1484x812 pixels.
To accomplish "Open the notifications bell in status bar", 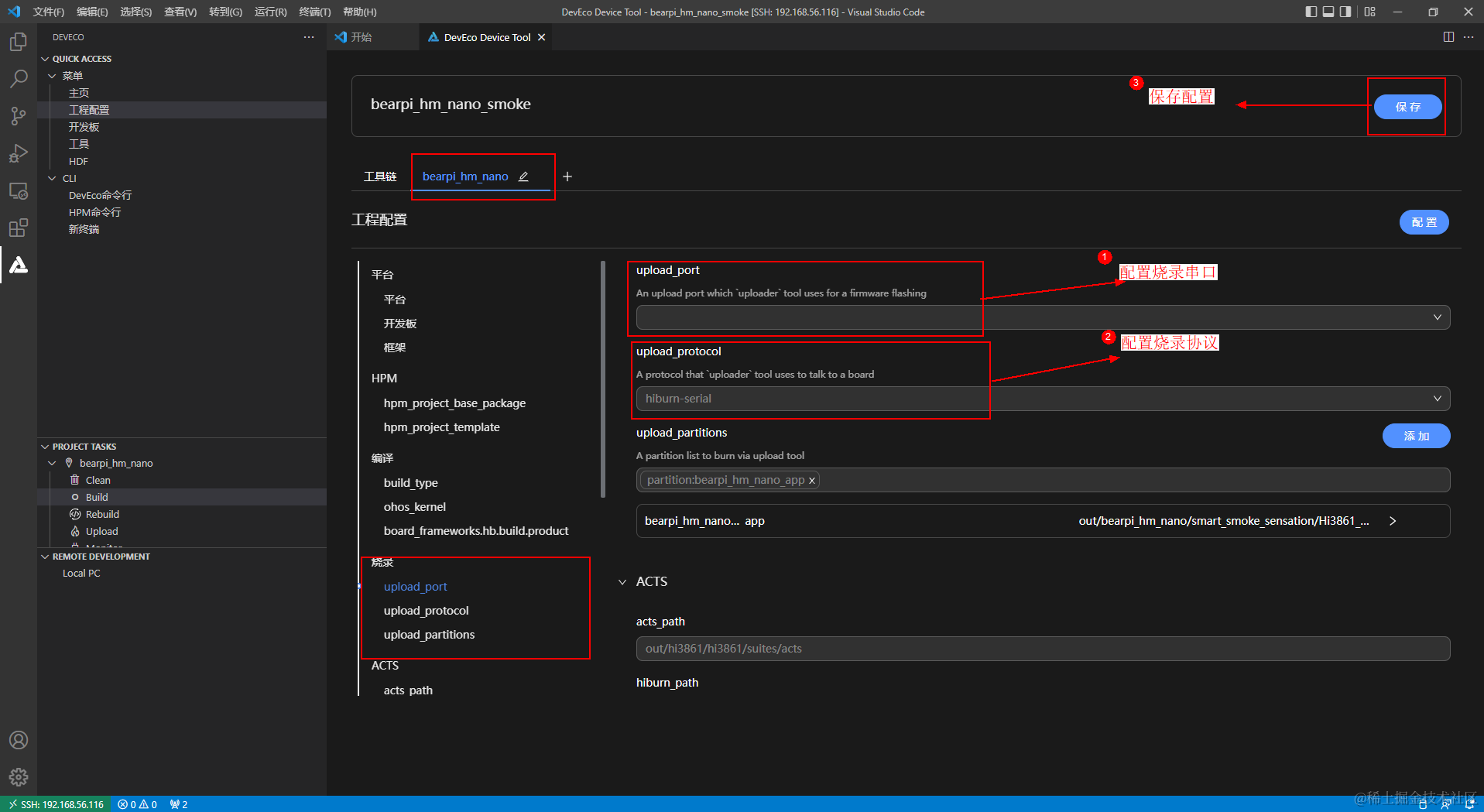I will tap(1469, 804).
